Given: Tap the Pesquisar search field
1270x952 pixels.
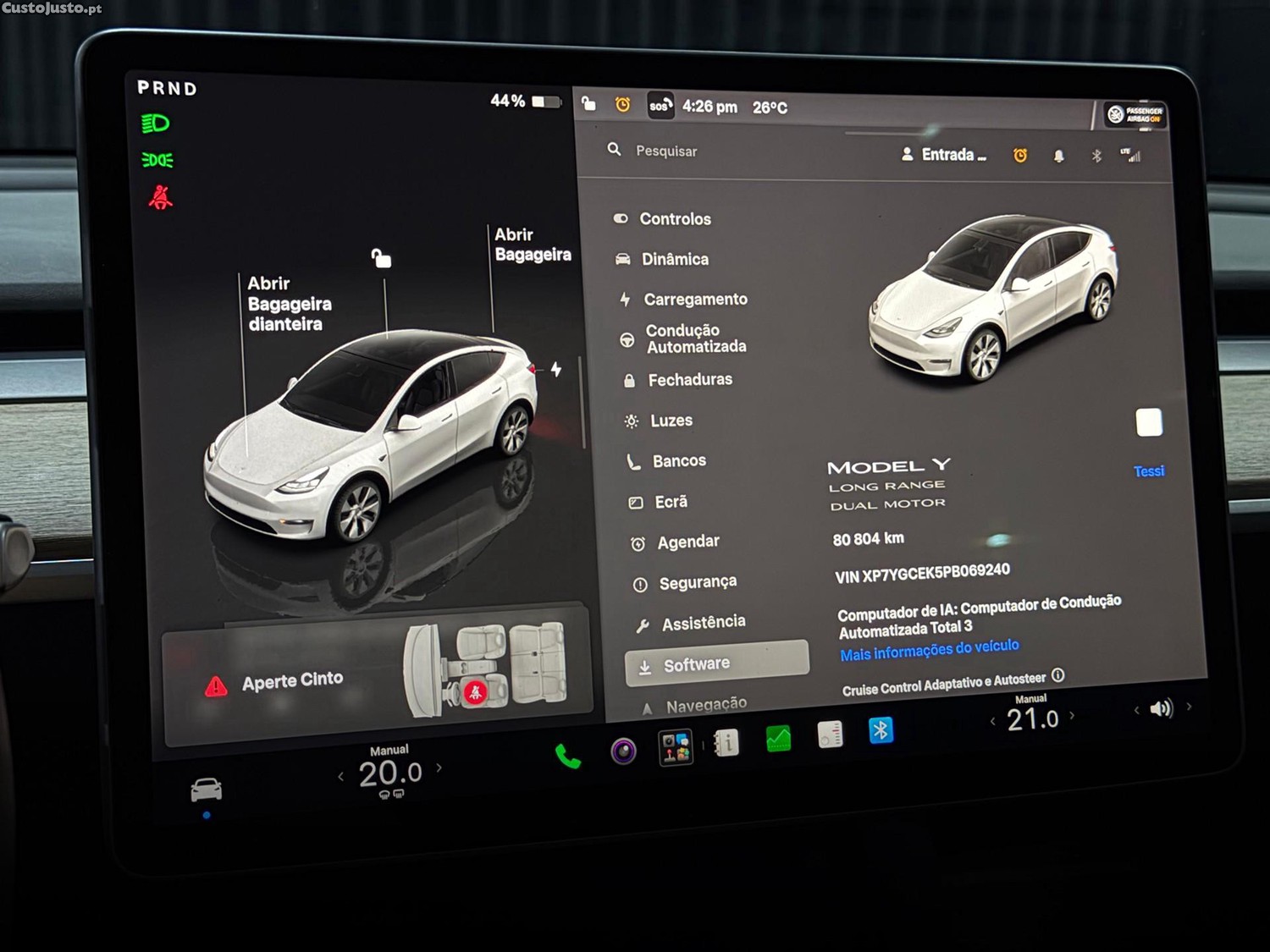Looking at the screenshot, I should click(666, 151).
